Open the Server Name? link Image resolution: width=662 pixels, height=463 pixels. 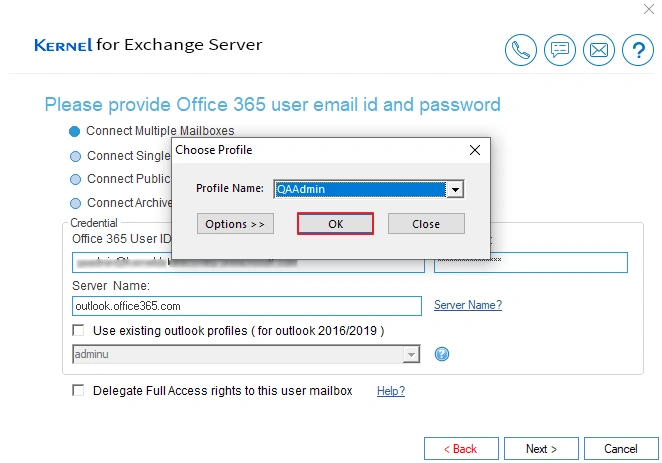[x=468, y=305]
